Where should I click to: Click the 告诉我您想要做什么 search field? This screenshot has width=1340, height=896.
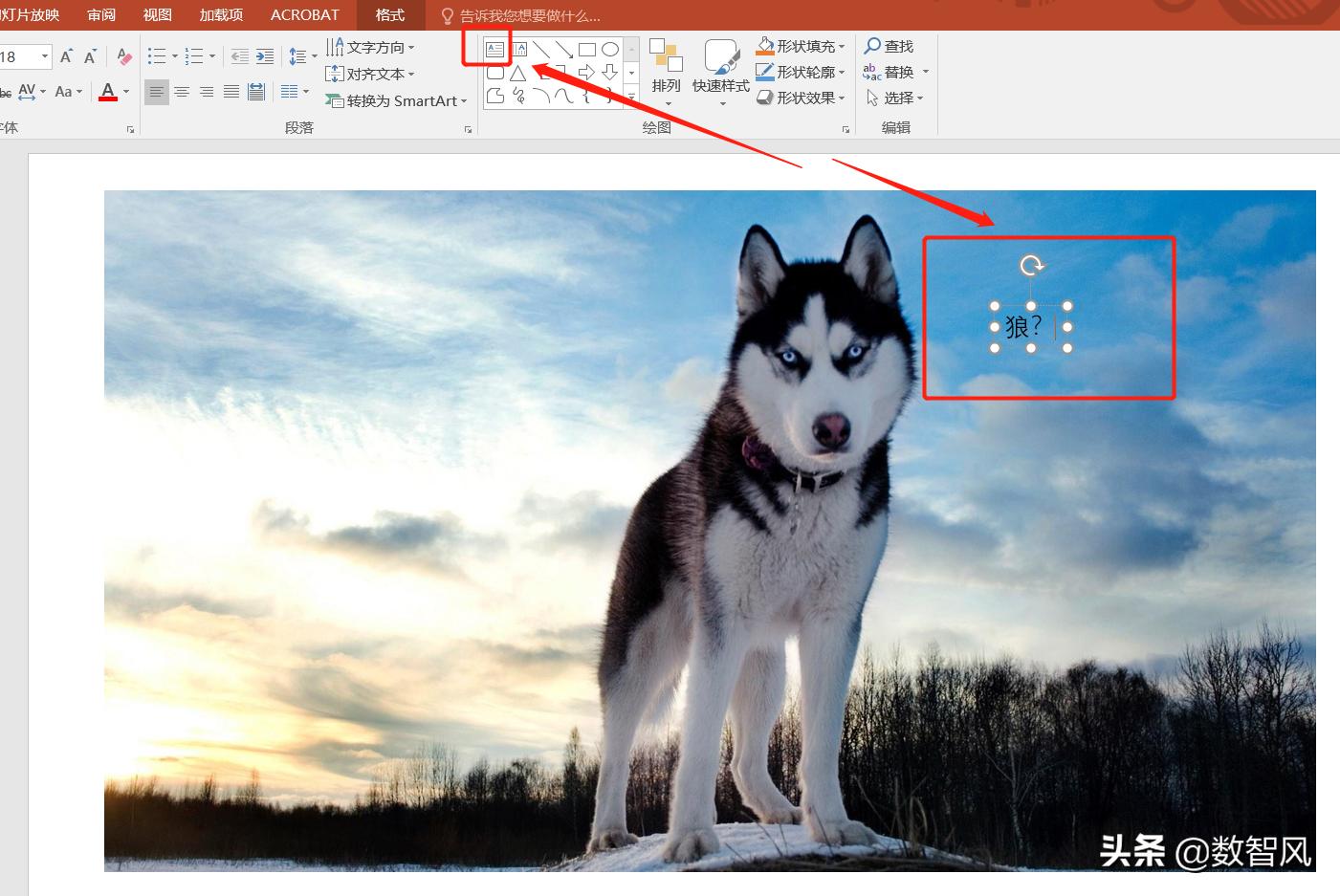[530, 16]
